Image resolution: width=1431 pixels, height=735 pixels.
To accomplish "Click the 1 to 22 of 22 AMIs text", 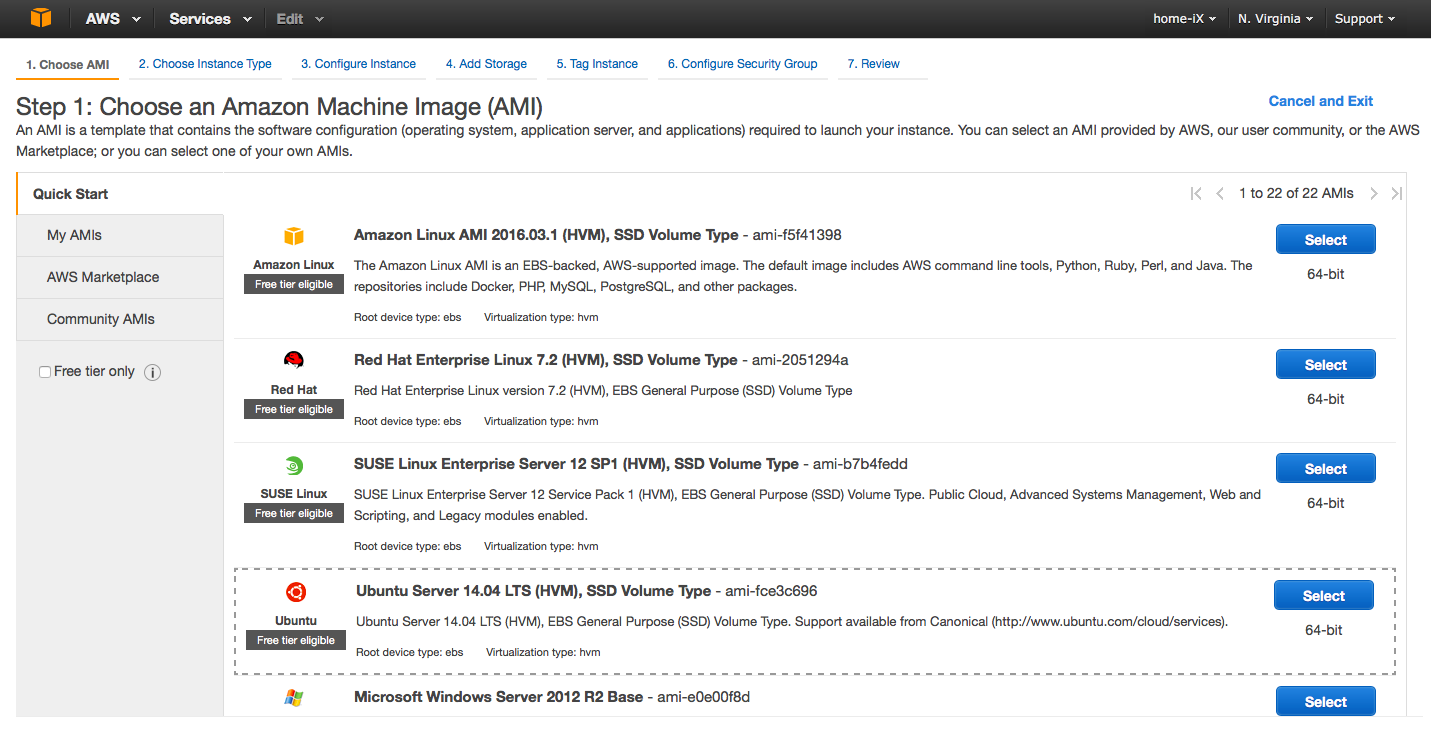I will coord(1296,194).
